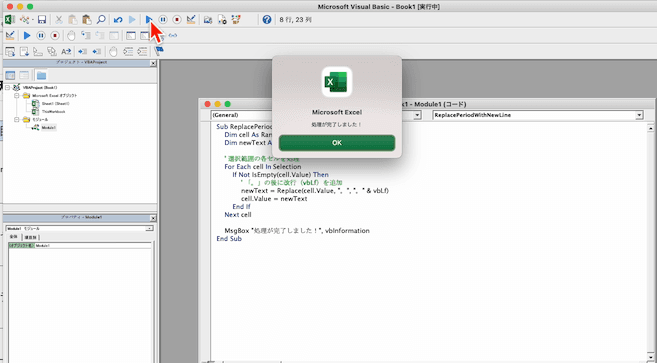Click View Code icon in the project panel
The height and width of the screenshot is (363, 657).
[x=10, y=75]
